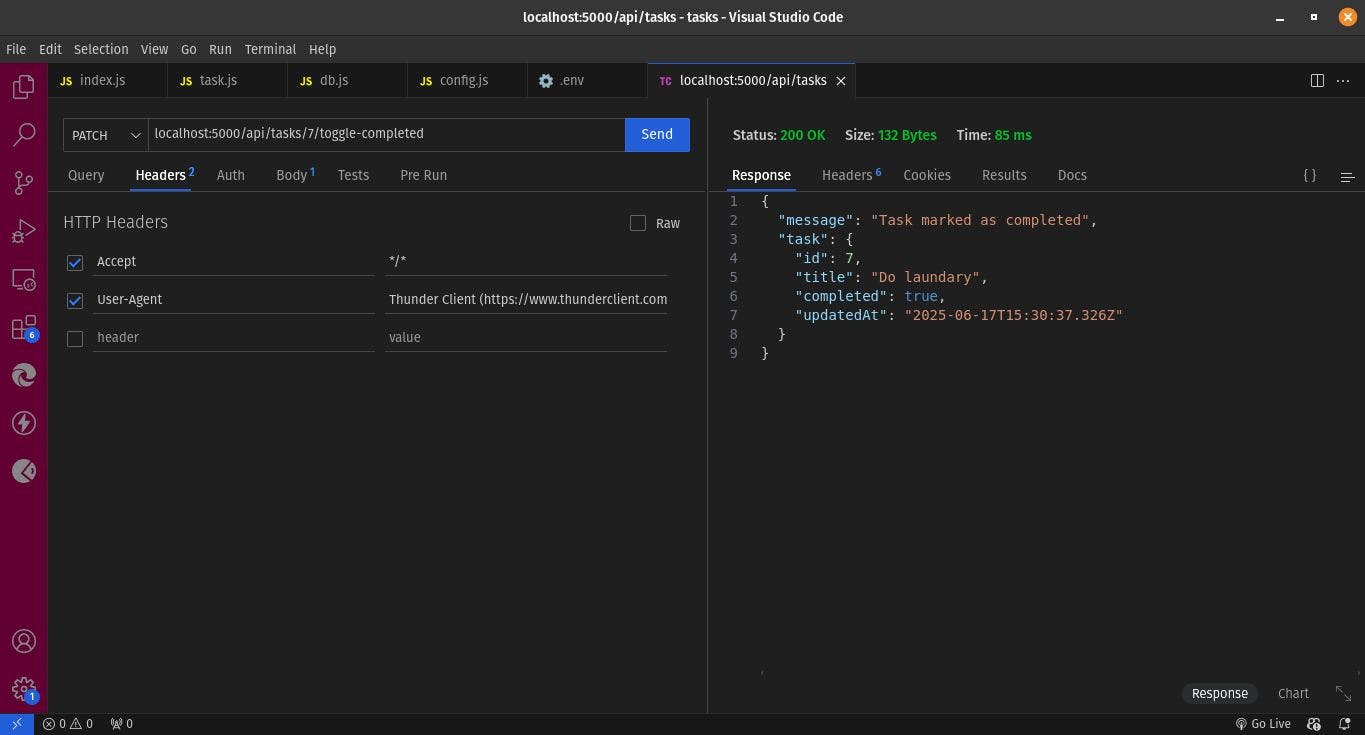Click the request URL input field
1365x735 pixels.
pos(386,134)
